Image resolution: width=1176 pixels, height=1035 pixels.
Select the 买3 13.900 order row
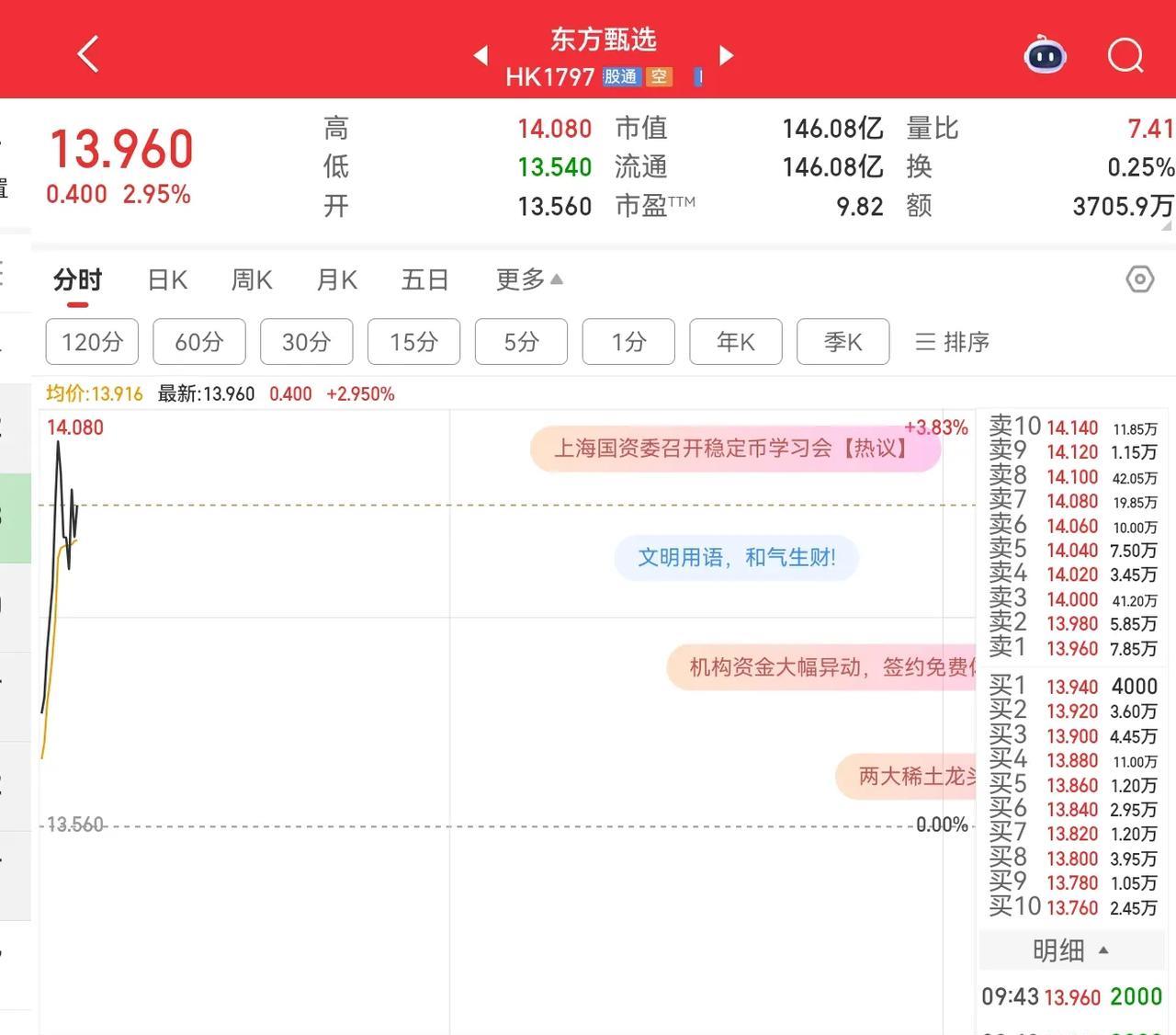click(x=1073, y=736)
